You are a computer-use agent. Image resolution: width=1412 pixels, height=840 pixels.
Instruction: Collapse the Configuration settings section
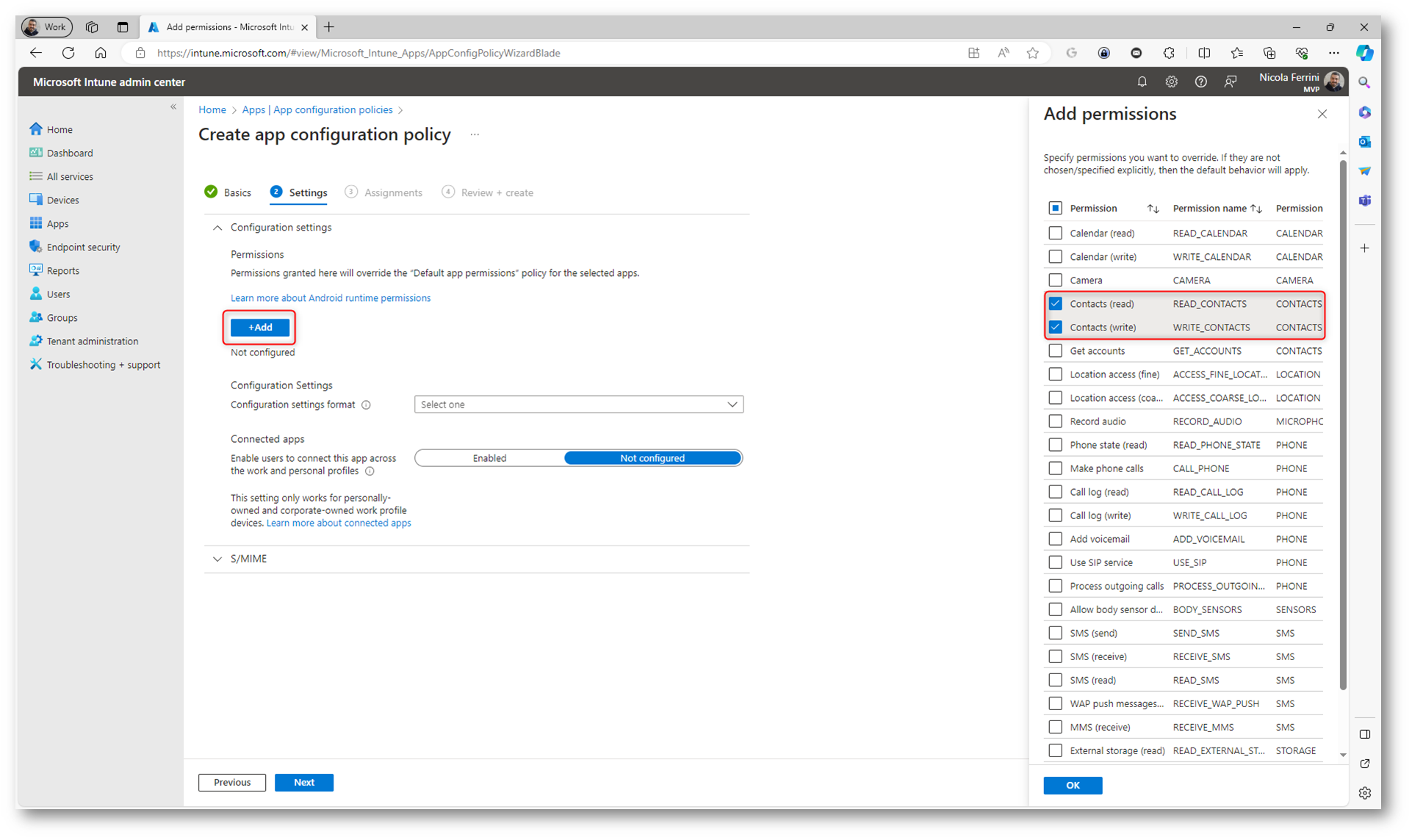[217, 228]
